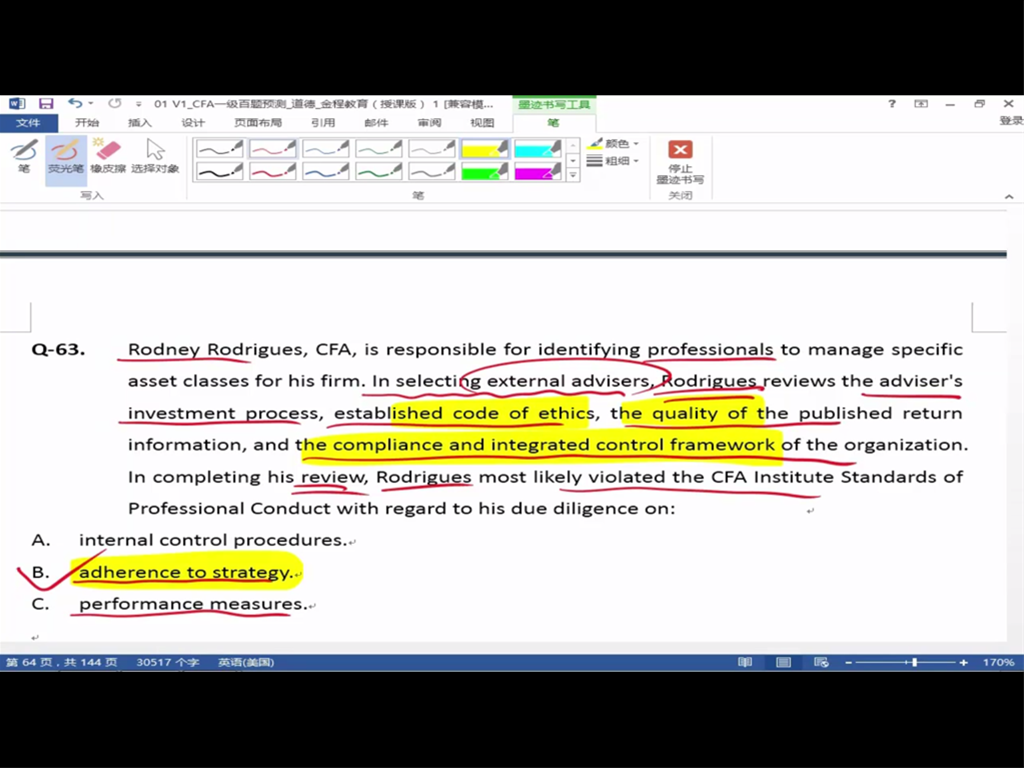
Task: Select the 笔 (Pen) writing tool
Action: (24, 157)
